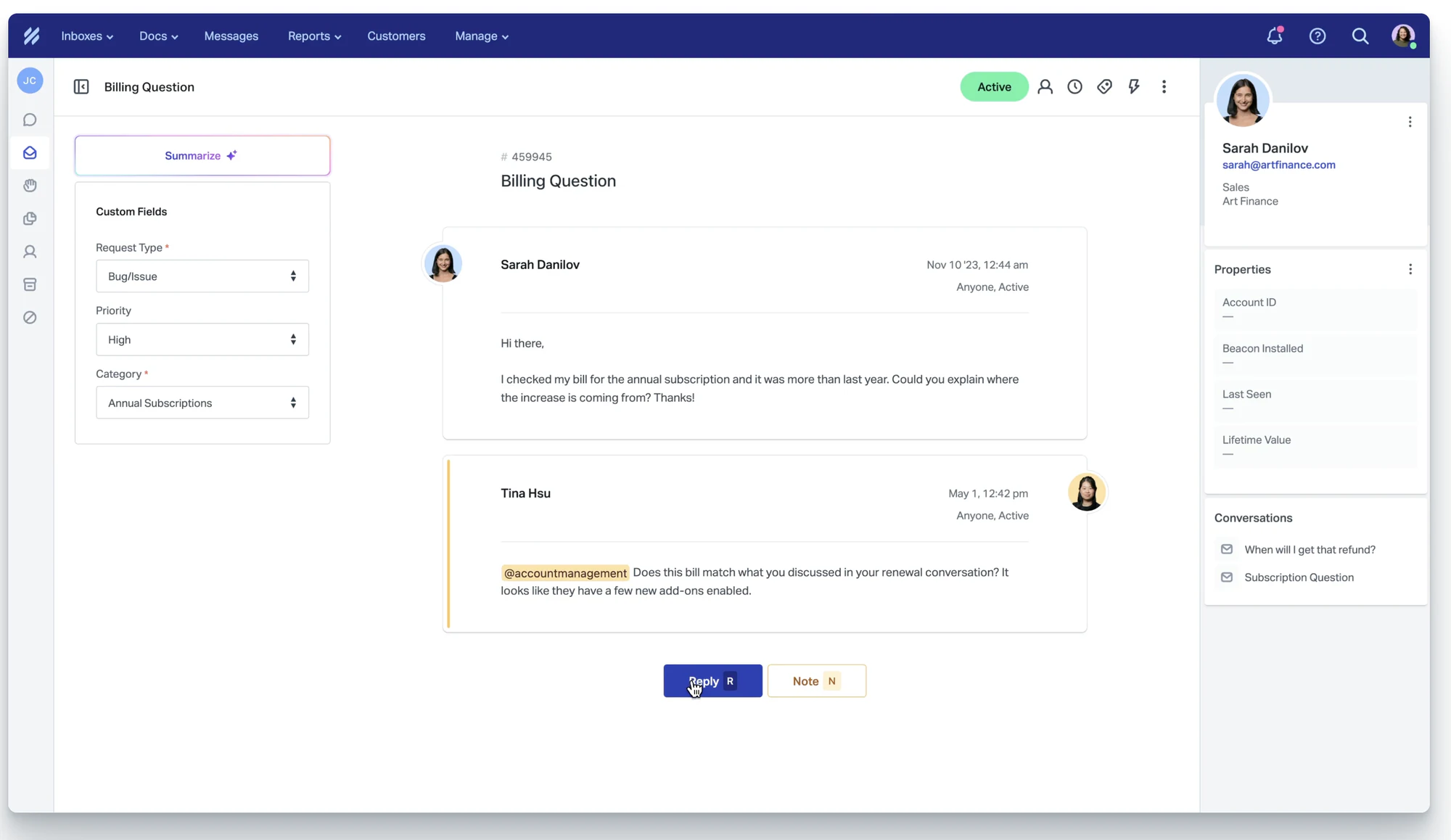1451x840 pixels.
Task: Click the JC mailbox avatar
Action: 30,81
